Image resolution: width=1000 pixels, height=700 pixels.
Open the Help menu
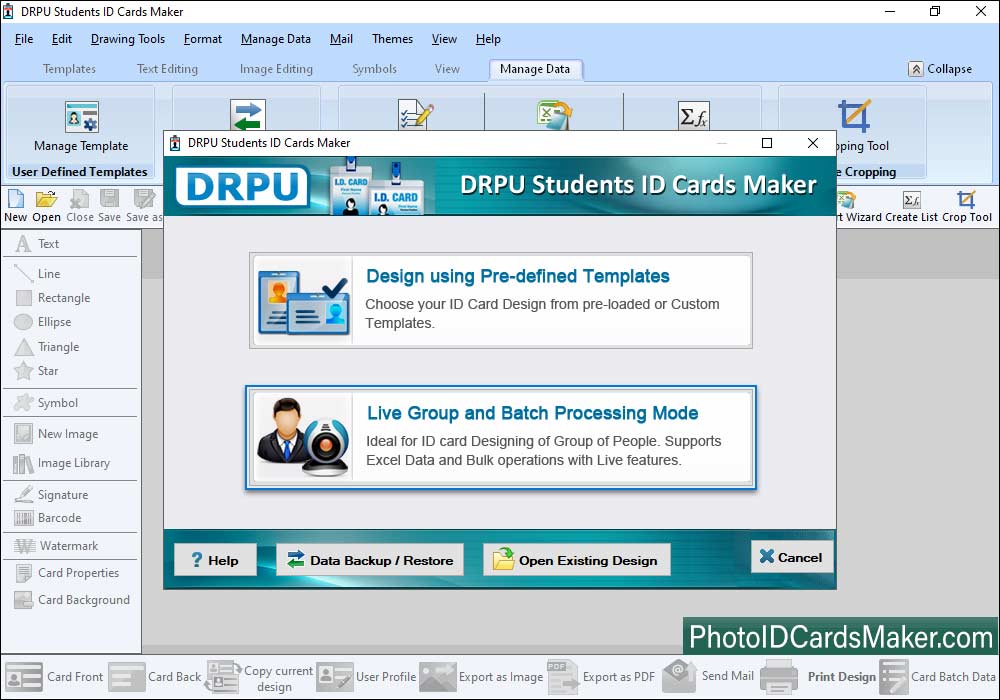[488, 39]
